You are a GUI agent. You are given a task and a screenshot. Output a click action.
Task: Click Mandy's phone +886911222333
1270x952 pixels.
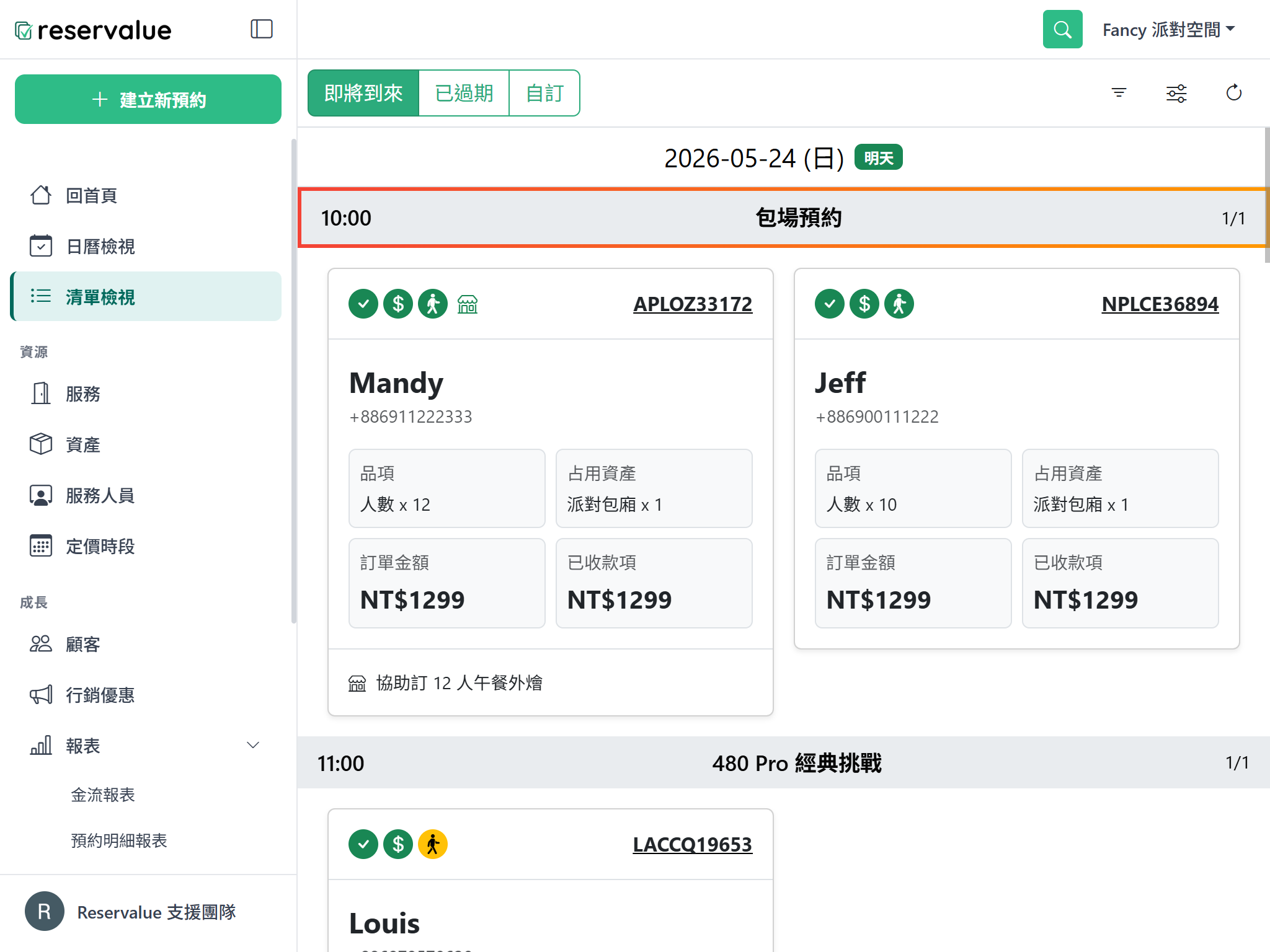click(411, 416)
